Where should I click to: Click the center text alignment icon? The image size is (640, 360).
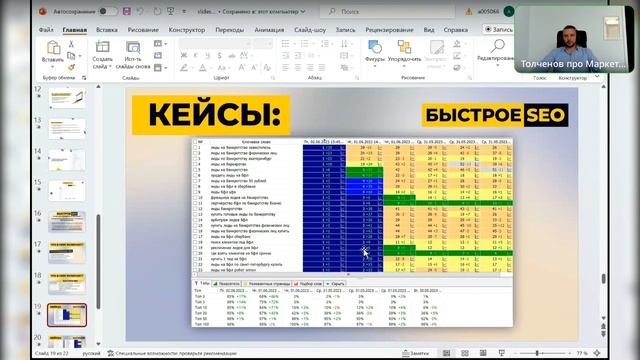(x=298, y=67)
